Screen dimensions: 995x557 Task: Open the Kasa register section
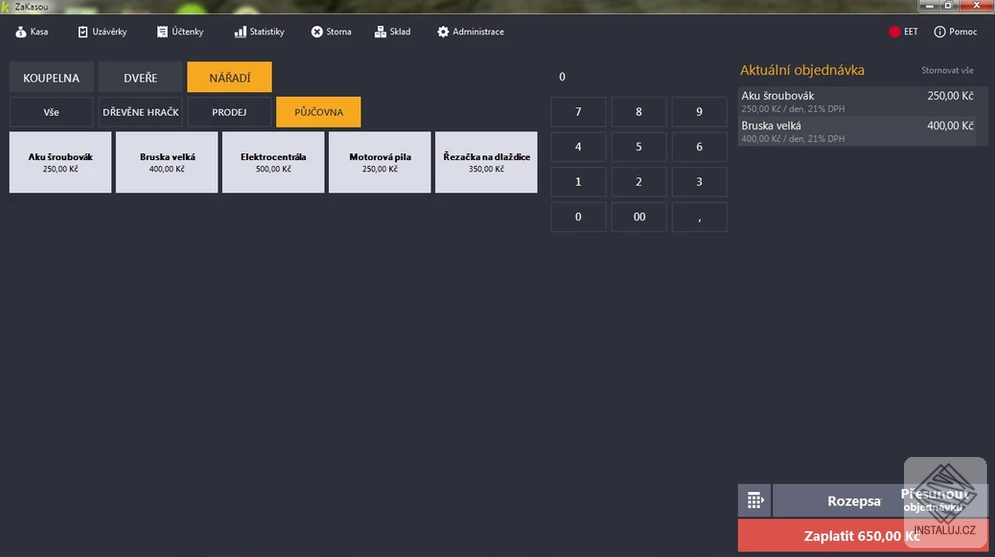pyautogui.click(x=32, y=32)
